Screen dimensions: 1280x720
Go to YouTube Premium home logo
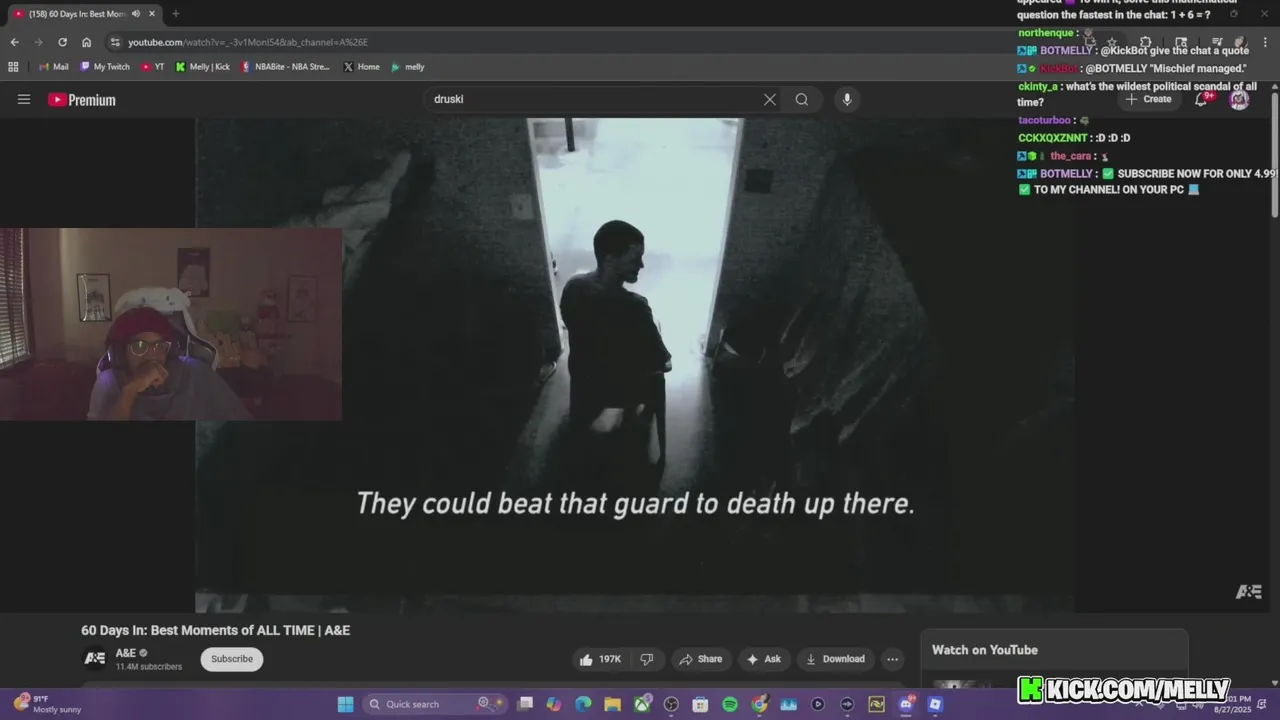(x=82, y=99)
